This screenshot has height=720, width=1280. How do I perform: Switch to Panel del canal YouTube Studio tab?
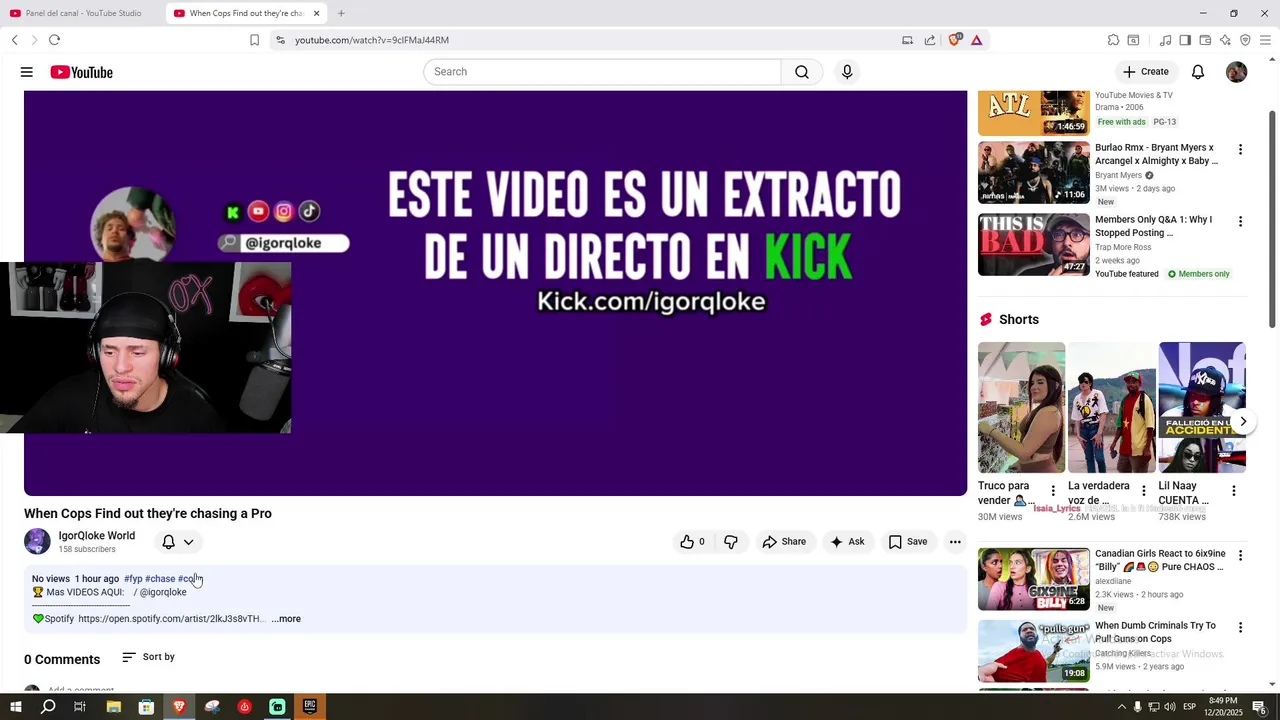[82, 13]
